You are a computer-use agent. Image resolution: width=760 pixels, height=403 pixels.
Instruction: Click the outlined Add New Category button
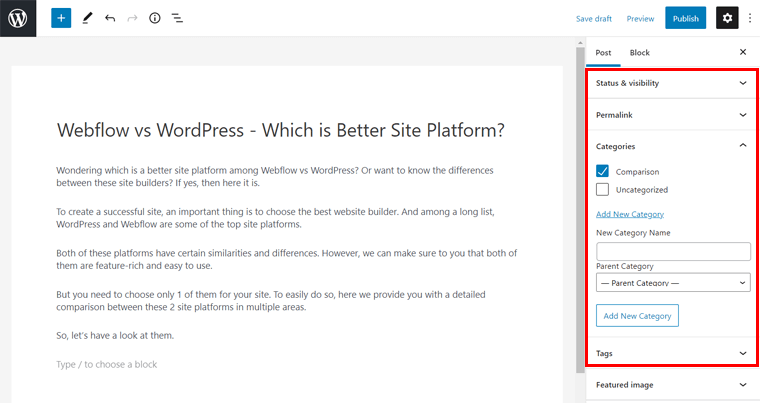coord(637,316)
